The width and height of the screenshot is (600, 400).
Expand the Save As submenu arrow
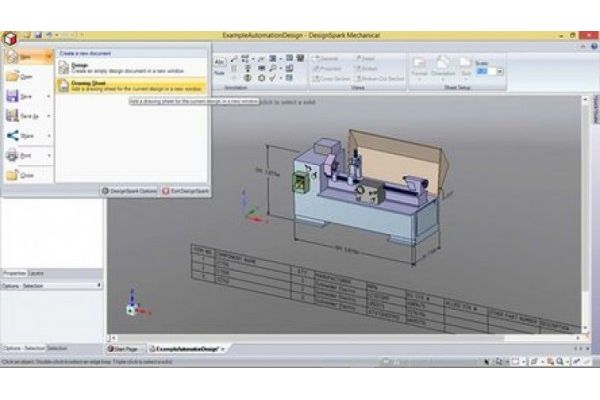click(49, 116)
